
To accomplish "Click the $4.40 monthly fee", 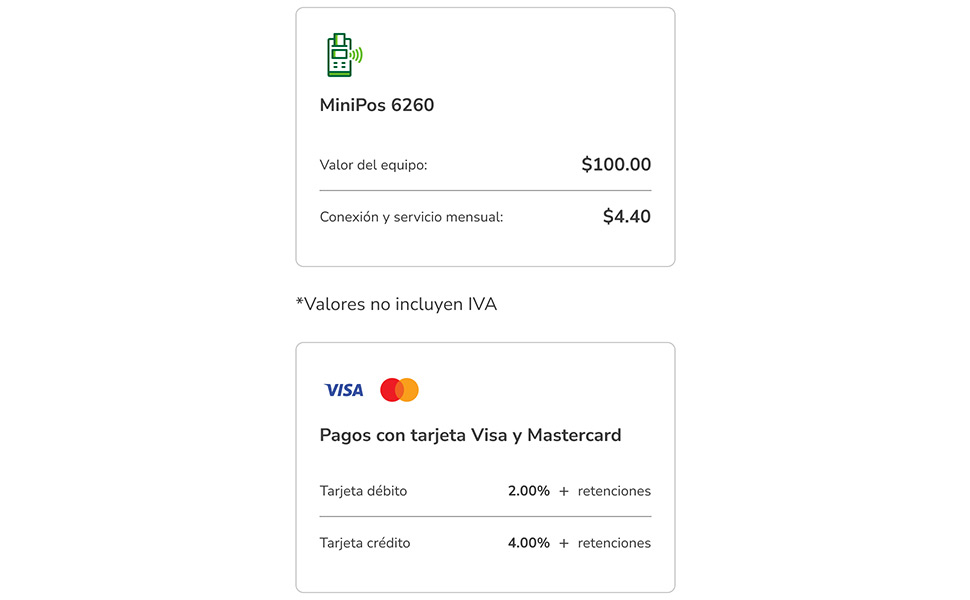I will click(x=627, y=216).
